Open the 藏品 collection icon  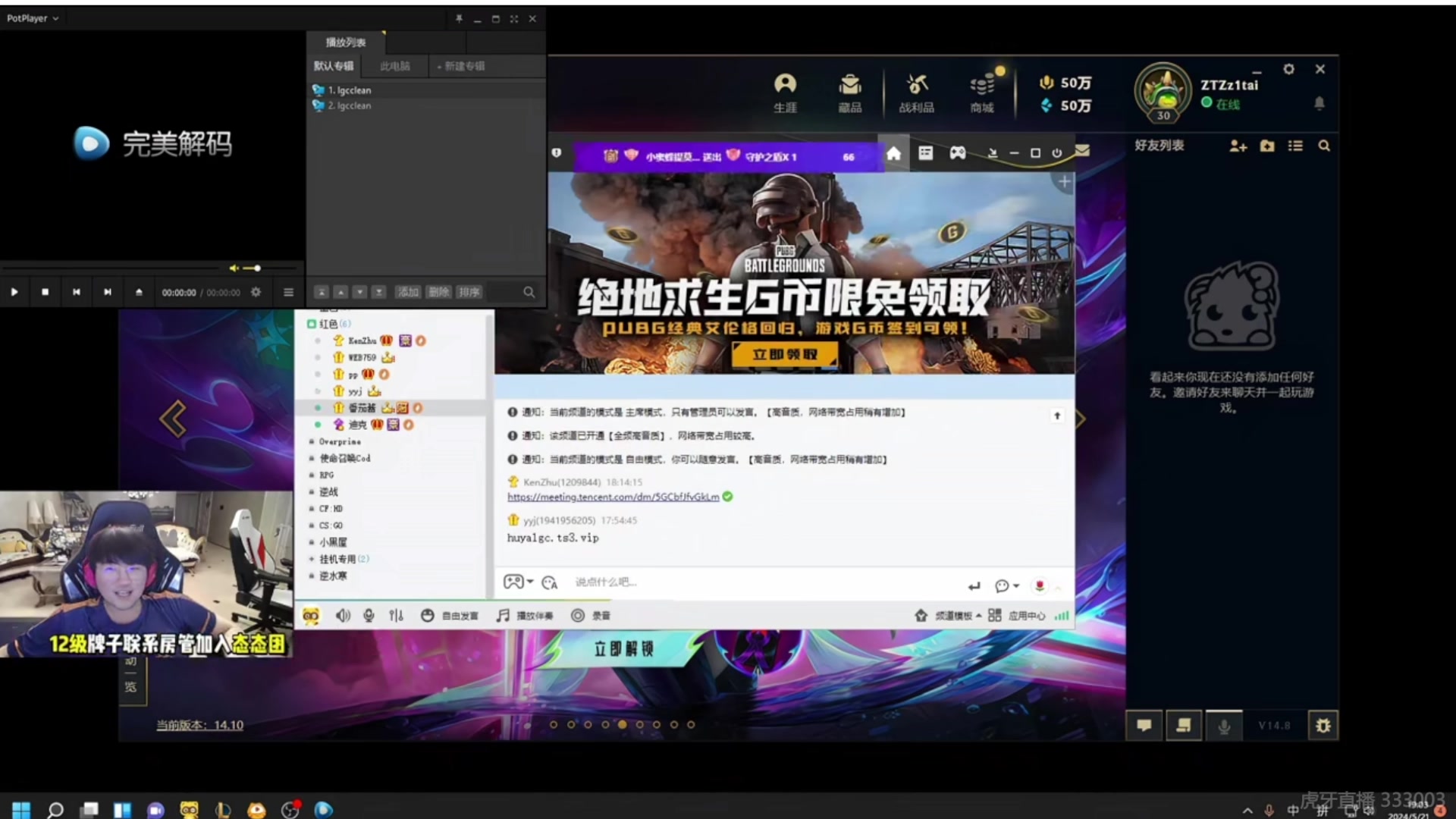pyautogui.click(x=850, y=93)
